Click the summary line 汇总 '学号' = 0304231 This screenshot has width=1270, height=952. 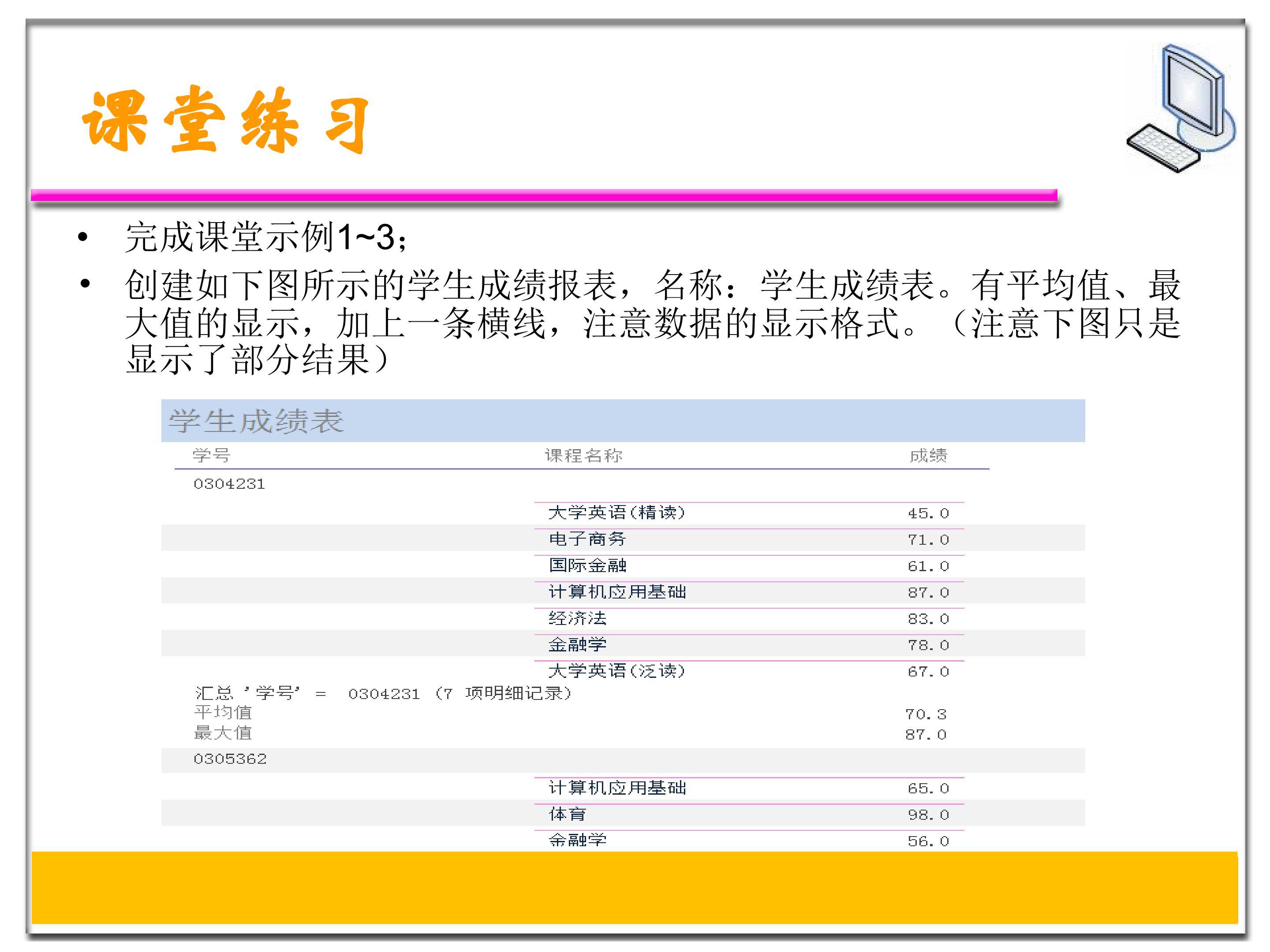383,693
